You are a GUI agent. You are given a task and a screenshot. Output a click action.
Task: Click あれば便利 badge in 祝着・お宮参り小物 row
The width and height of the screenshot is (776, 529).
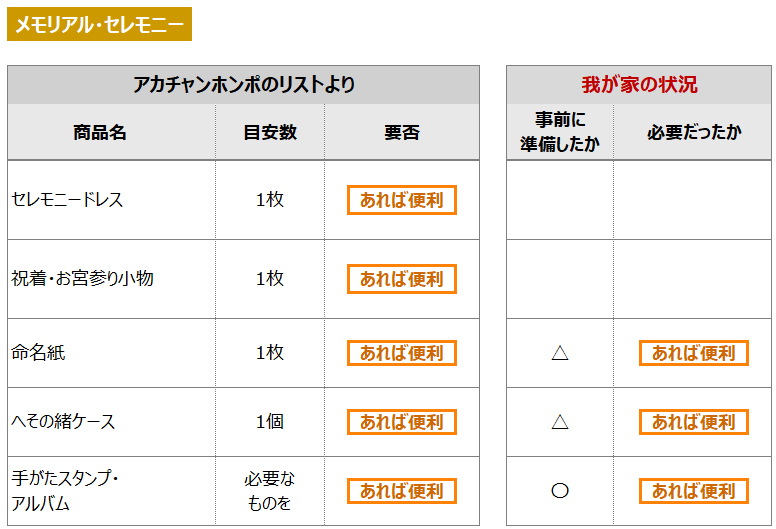(x=402, y=279)
